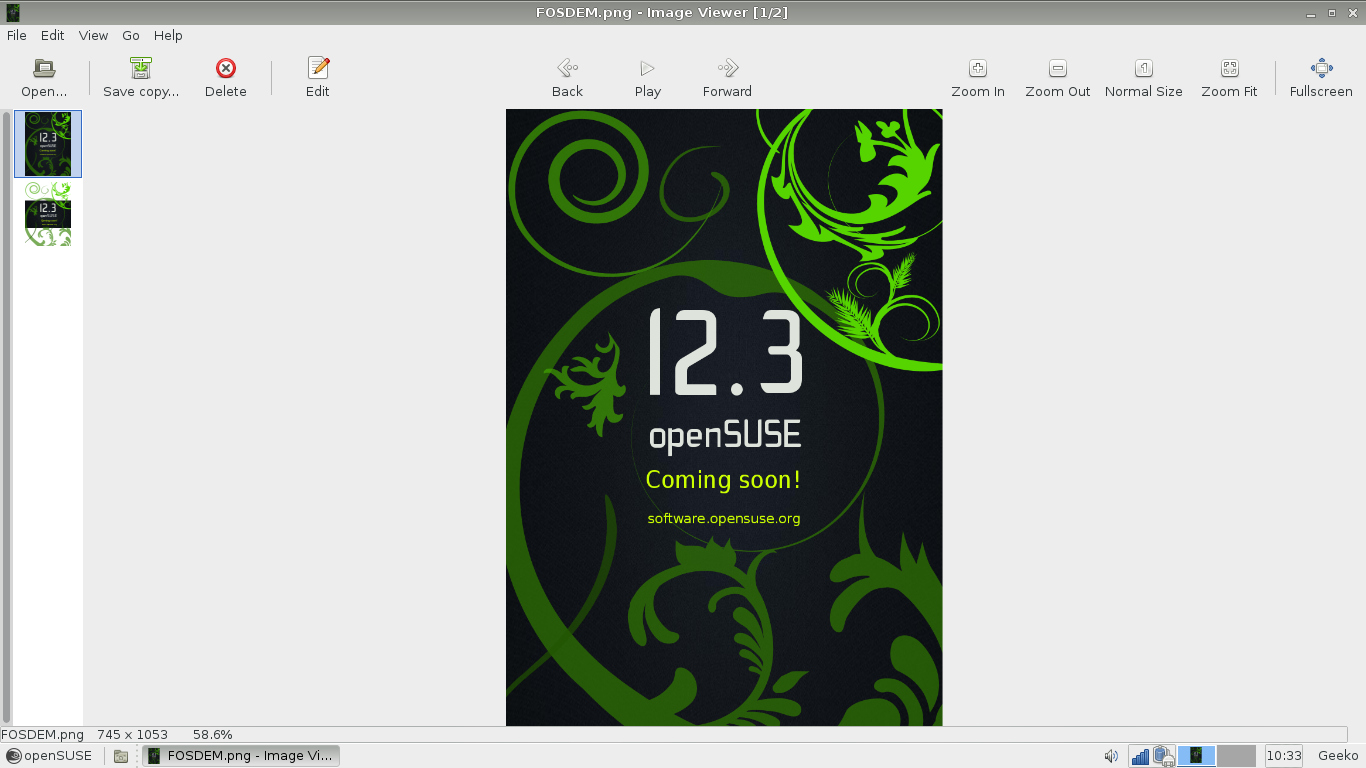The width and height of the screenshot is (1366, 768).
Task: Click the Open... toolbar icon
Action: [44, 68]
